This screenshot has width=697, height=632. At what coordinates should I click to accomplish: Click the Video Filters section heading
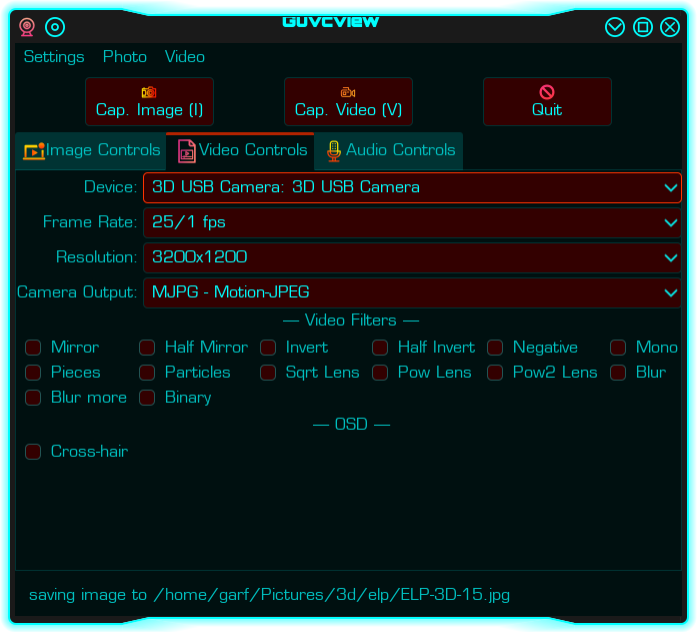[351, 320]
